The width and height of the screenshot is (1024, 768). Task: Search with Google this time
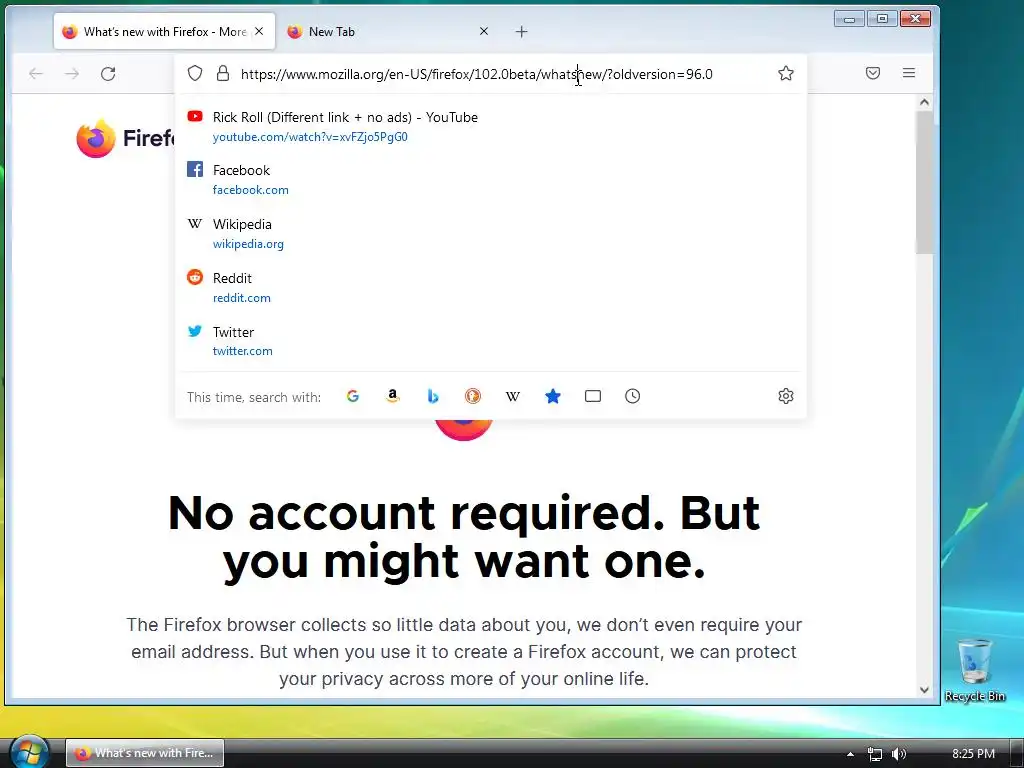(353, 396)
